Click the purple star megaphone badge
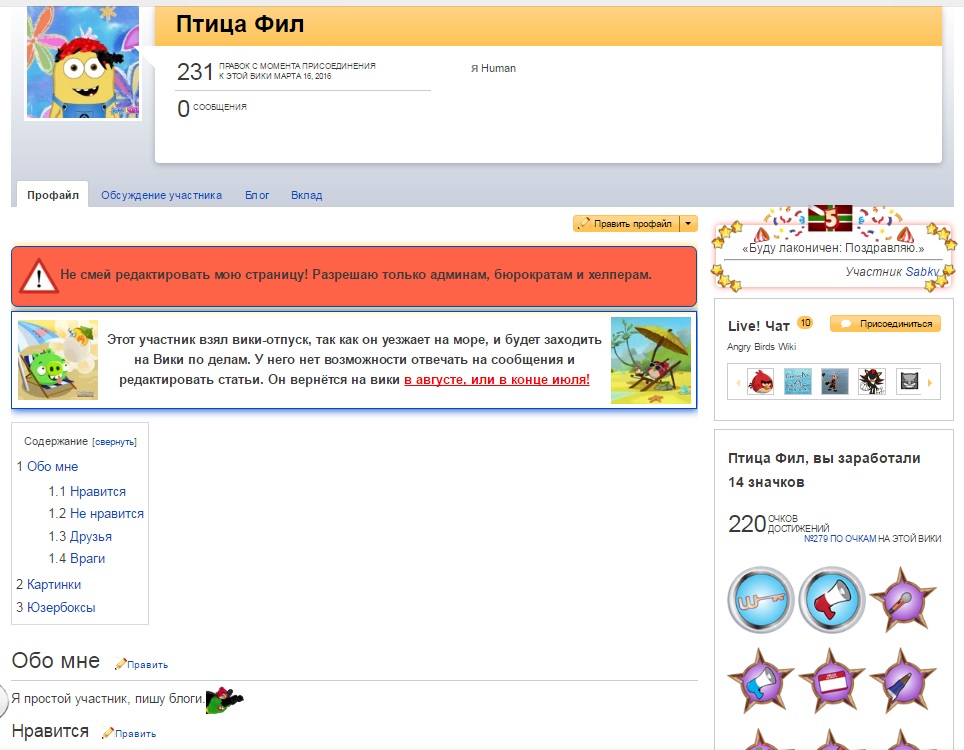964x750 pixels. (x=761, y=681)
